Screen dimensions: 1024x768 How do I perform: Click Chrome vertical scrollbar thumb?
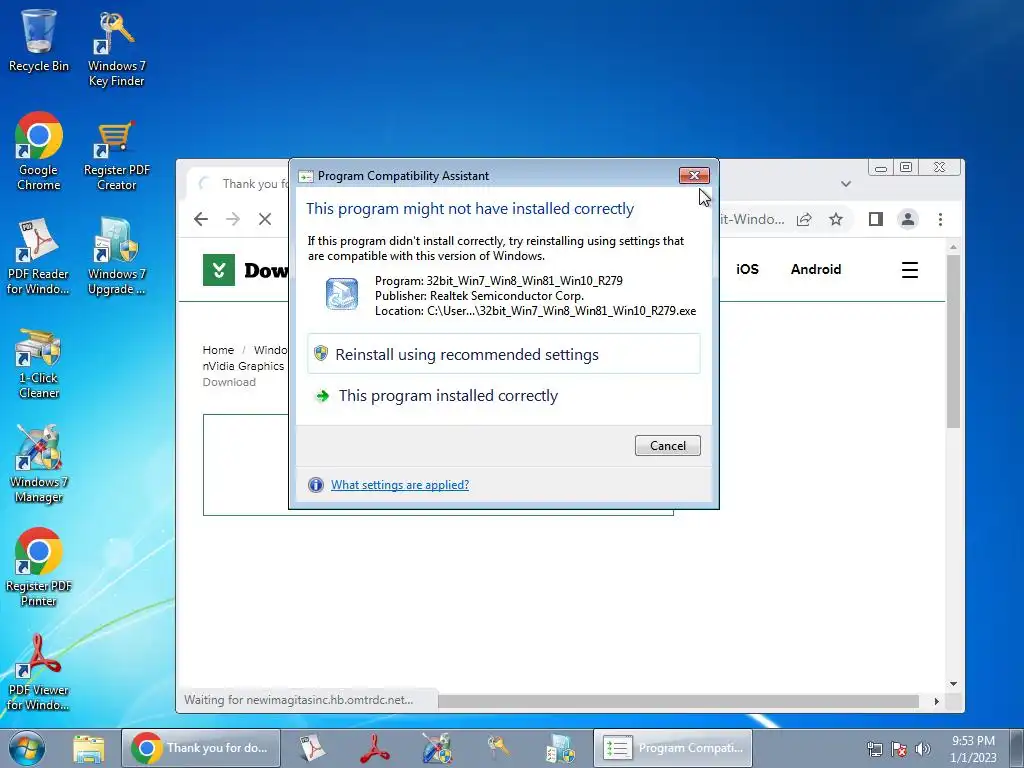click(953, 342)
